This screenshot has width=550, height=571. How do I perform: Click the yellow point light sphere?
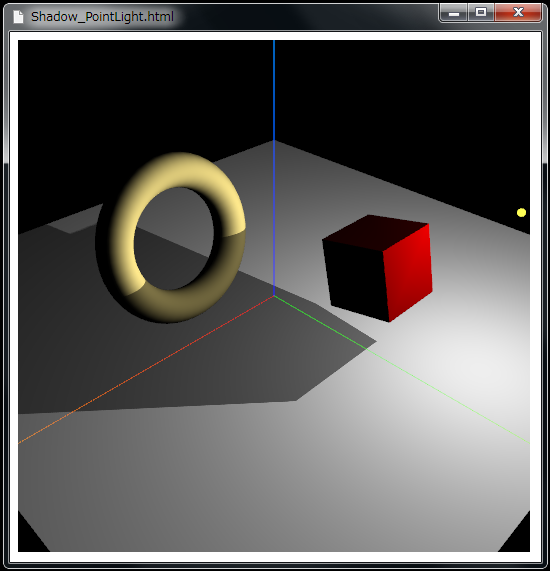coord(521,213)
